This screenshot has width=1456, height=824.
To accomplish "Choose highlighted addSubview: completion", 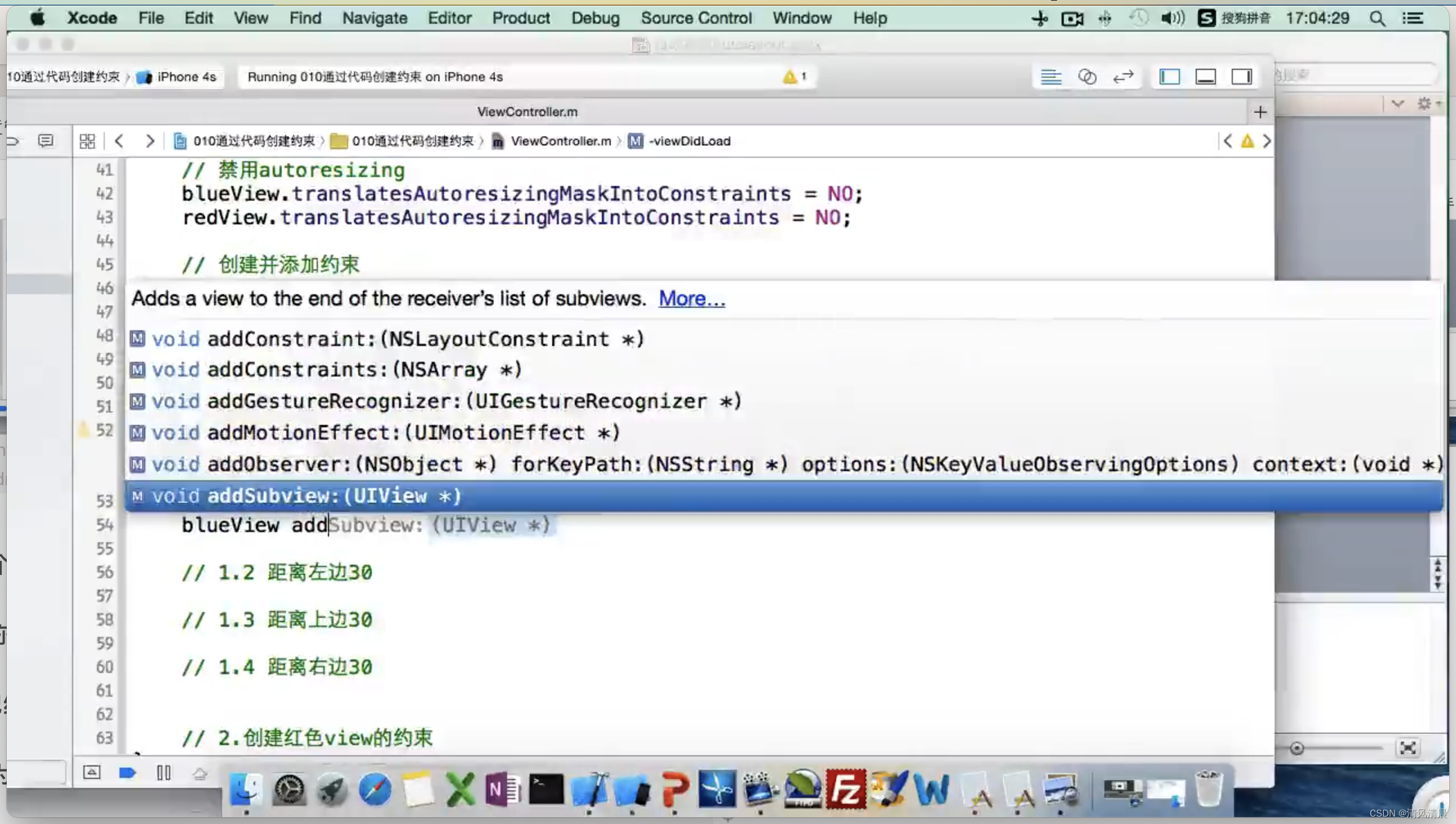I will (x=784, y=497).
